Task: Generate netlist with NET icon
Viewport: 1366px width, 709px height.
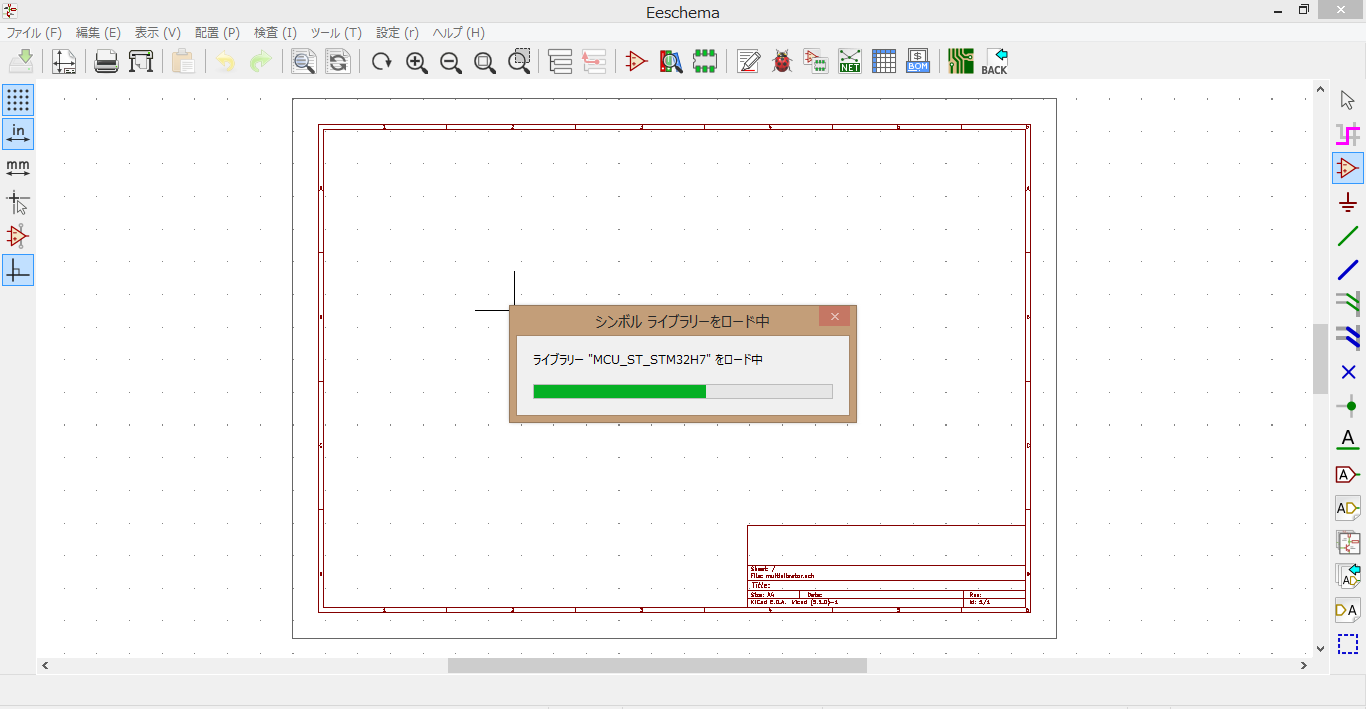Action: click(850, 61)
